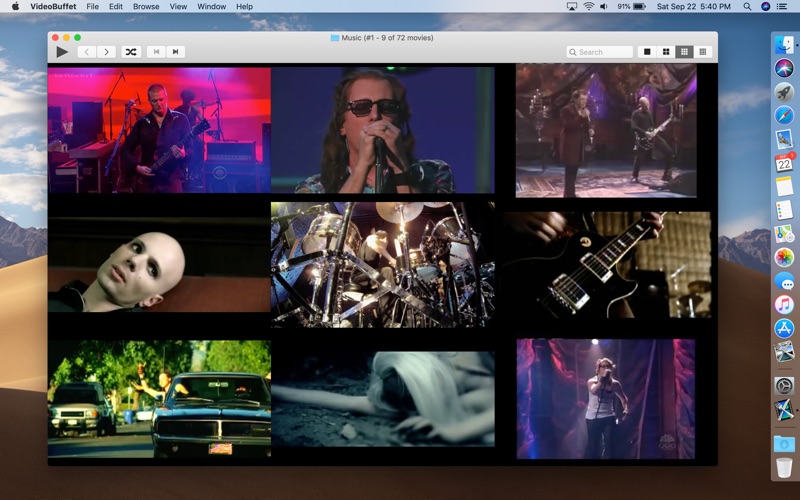This screenshot has height=500, width=800.
Task: Skip to the previous movie set
Action: point(156,52)
